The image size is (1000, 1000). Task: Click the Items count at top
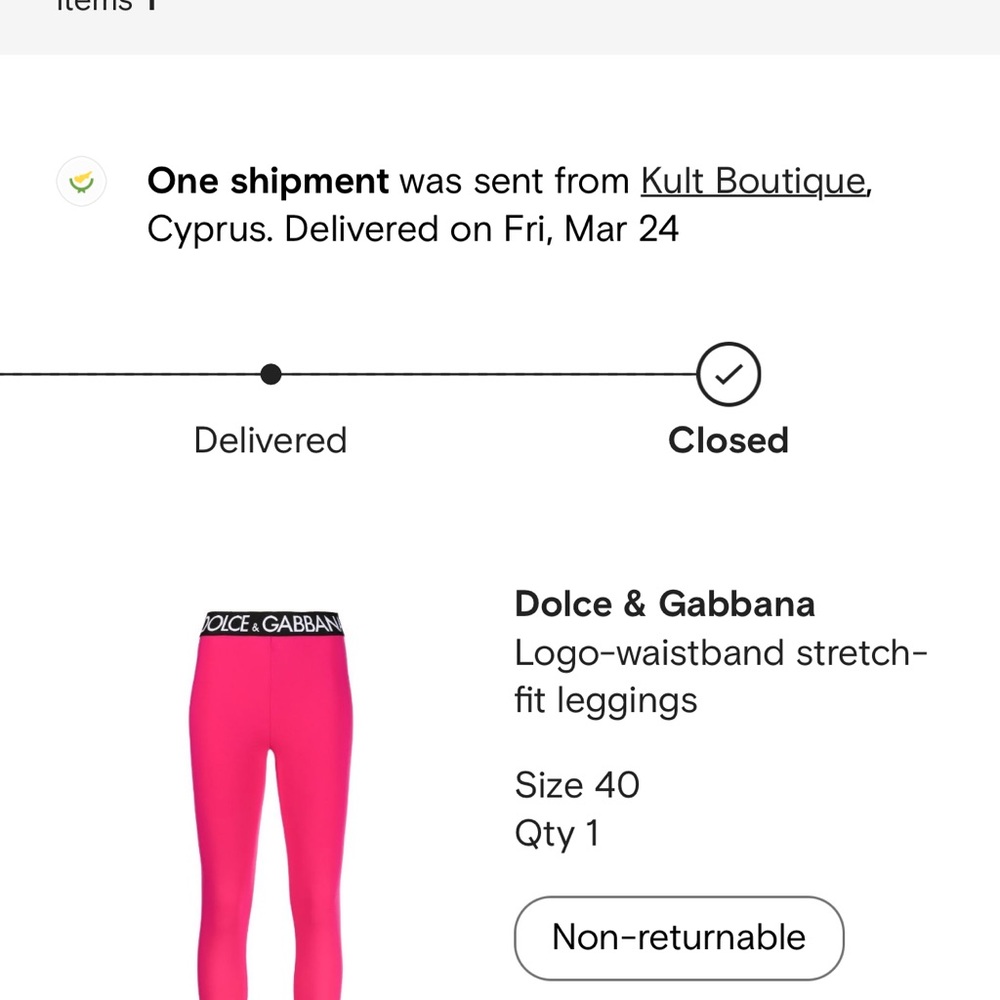(x=107, y=5)
